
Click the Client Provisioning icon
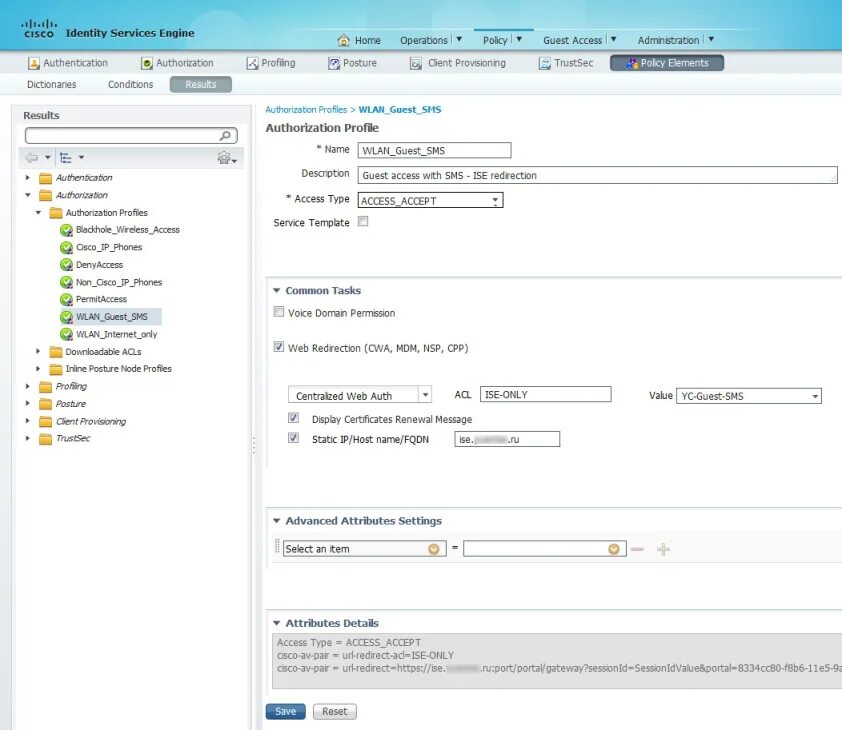click(416, 63)
